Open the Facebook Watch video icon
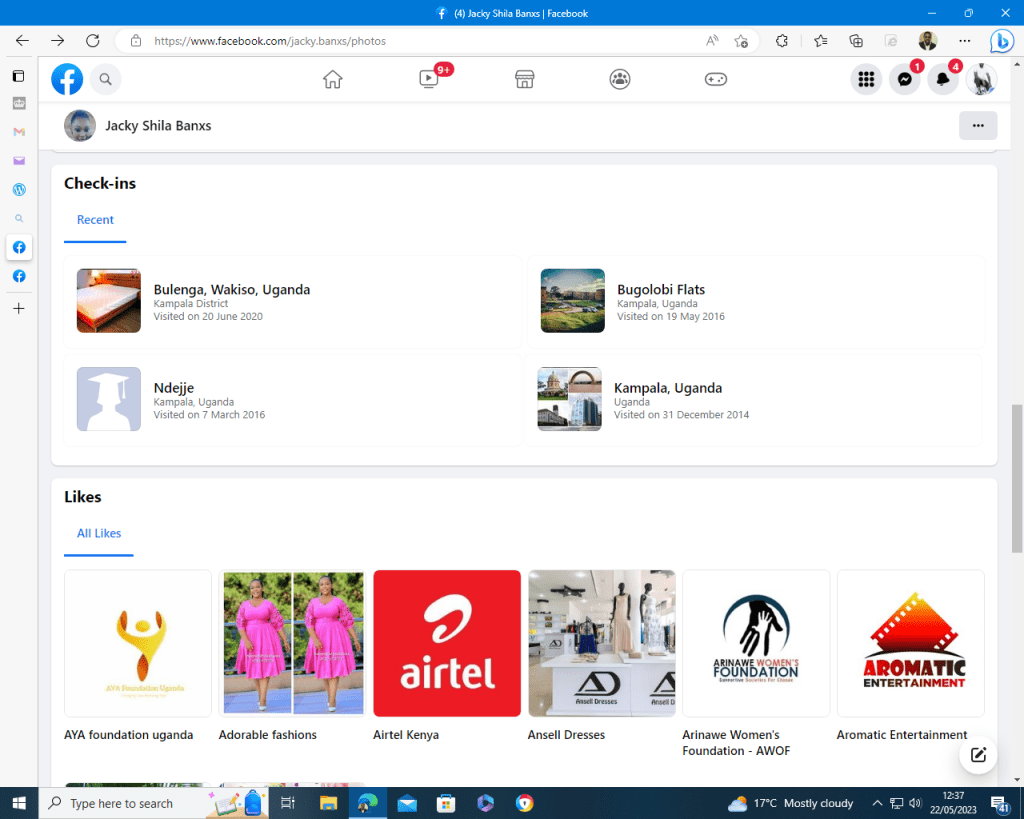This screenshot has width=1024, height=819. point(429,79)
